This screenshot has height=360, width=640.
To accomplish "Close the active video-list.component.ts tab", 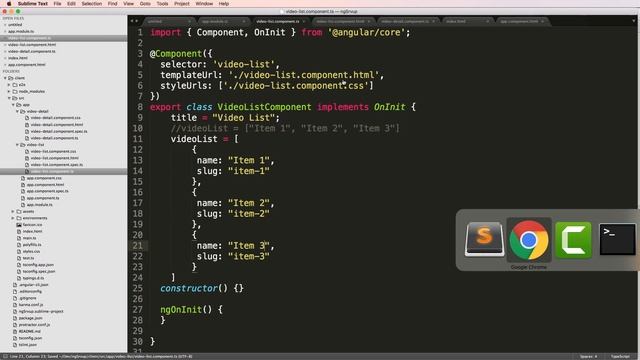I will pos(304,21).
